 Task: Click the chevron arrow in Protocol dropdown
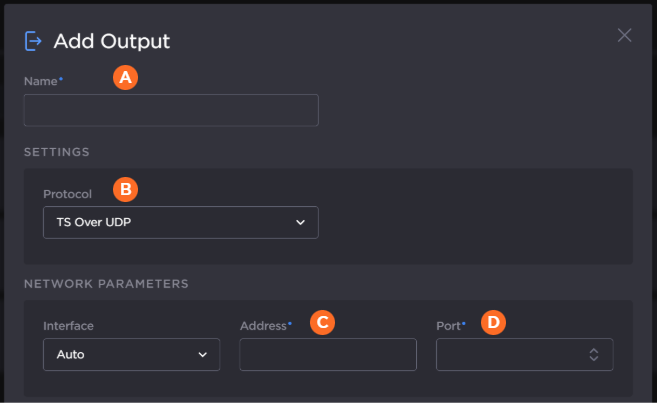(x=300, y=222)
